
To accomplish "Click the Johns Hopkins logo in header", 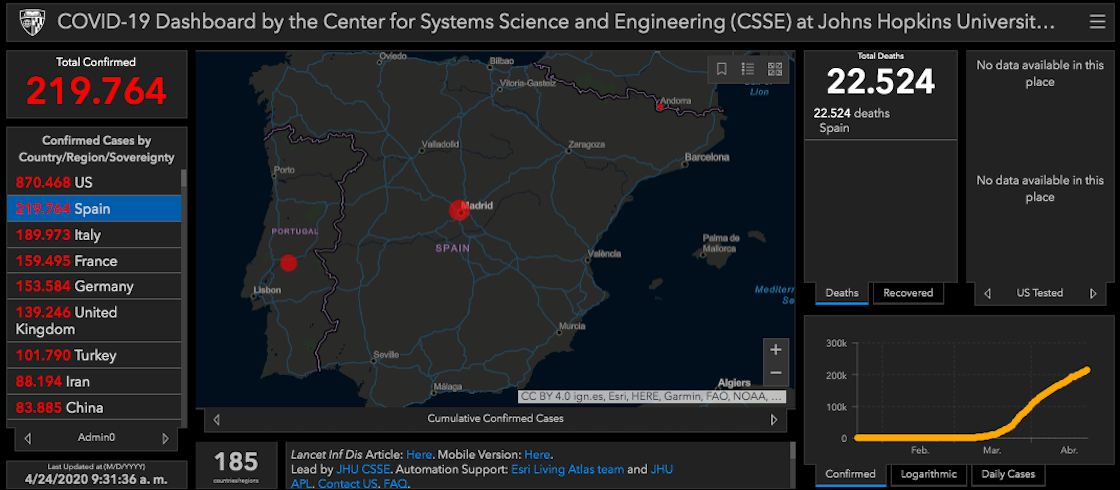I will point(24,21).
